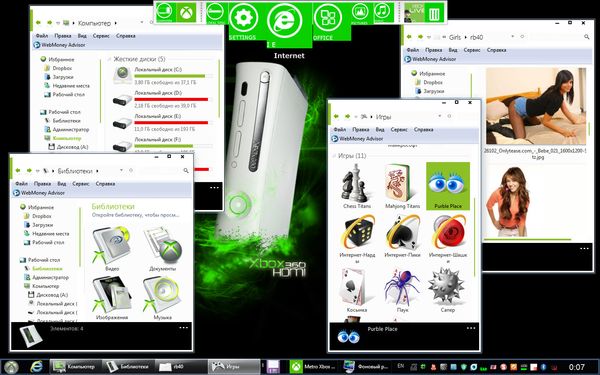The image size is (600, 375).
Task: Click the Xbox logo dock tile
Action: tap(186, 12)
